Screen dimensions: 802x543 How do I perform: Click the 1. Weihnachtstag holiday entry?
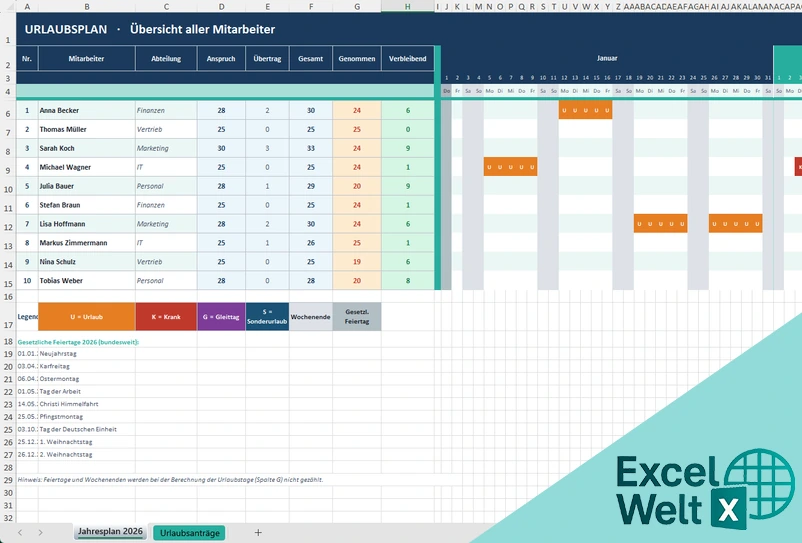point(66,442)
